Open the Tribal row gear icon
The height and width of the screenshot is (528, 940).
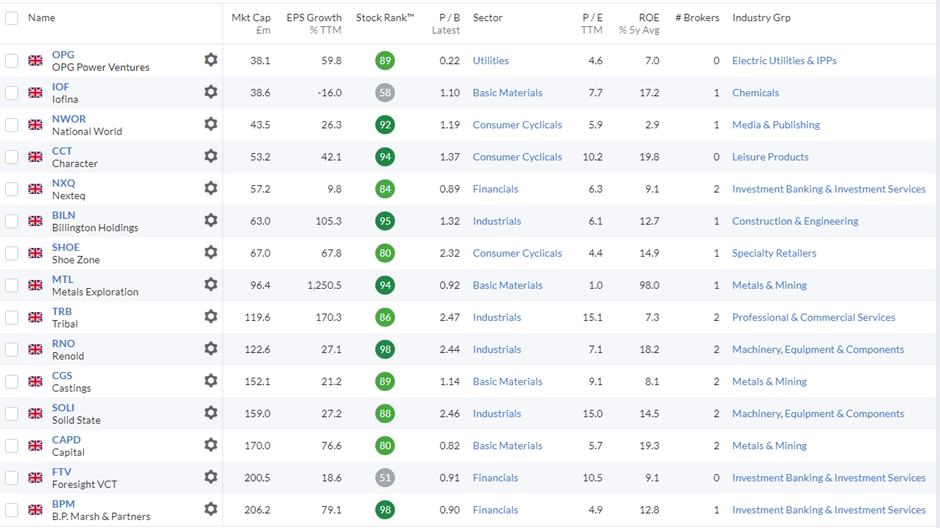pos(210,316)
